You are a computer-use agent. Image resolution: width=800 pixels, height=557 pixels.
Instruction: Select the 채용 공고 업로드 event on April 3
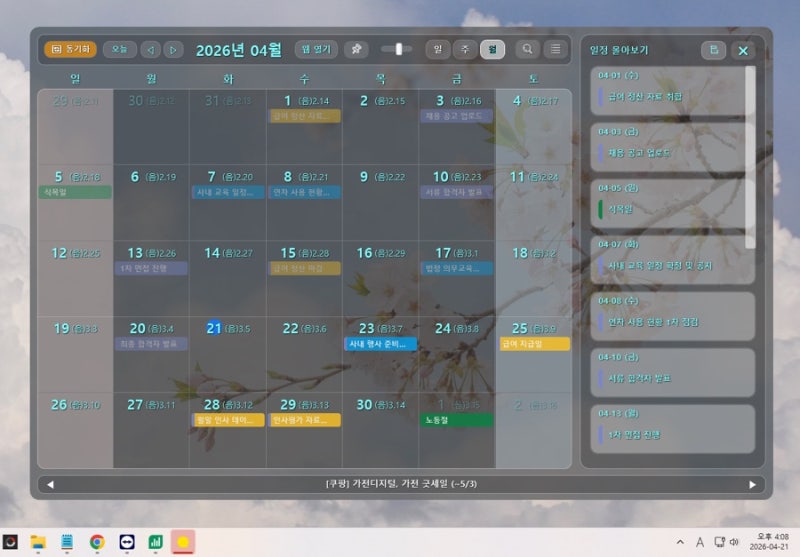tap(457, 116)
